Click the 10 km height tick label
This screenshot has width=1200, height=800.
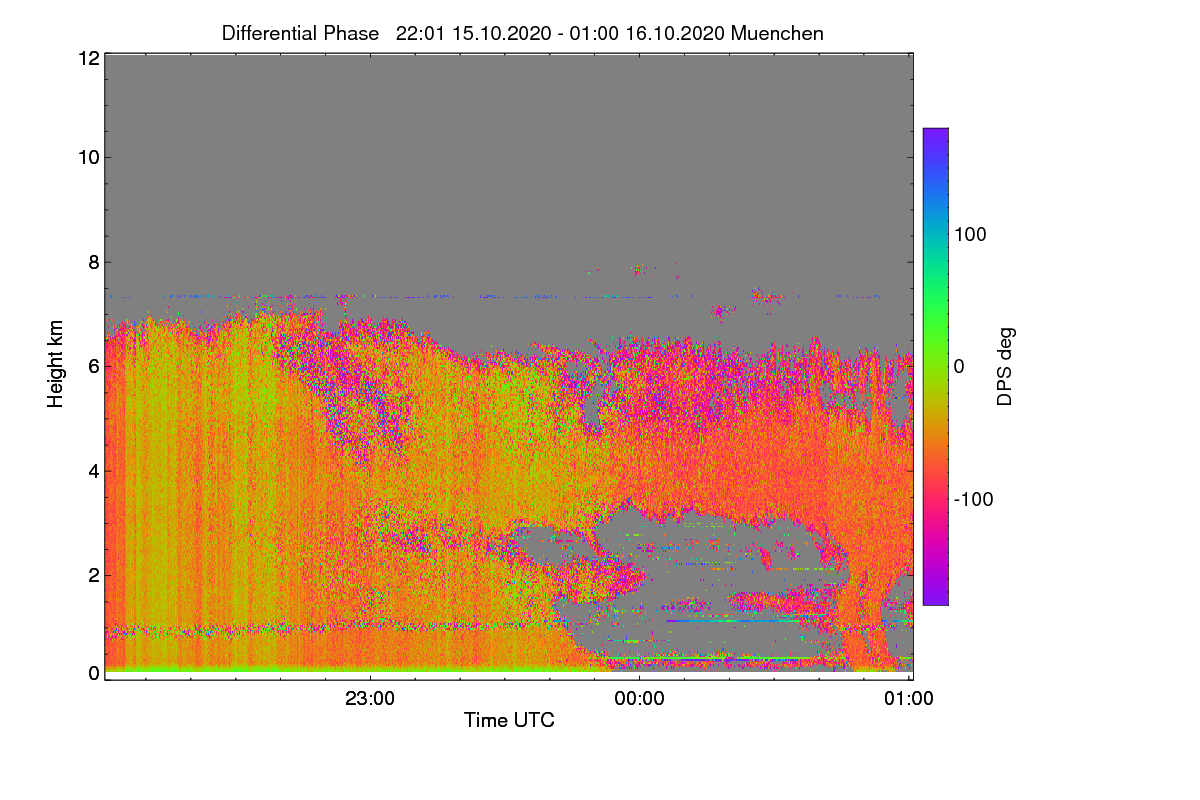88,157
